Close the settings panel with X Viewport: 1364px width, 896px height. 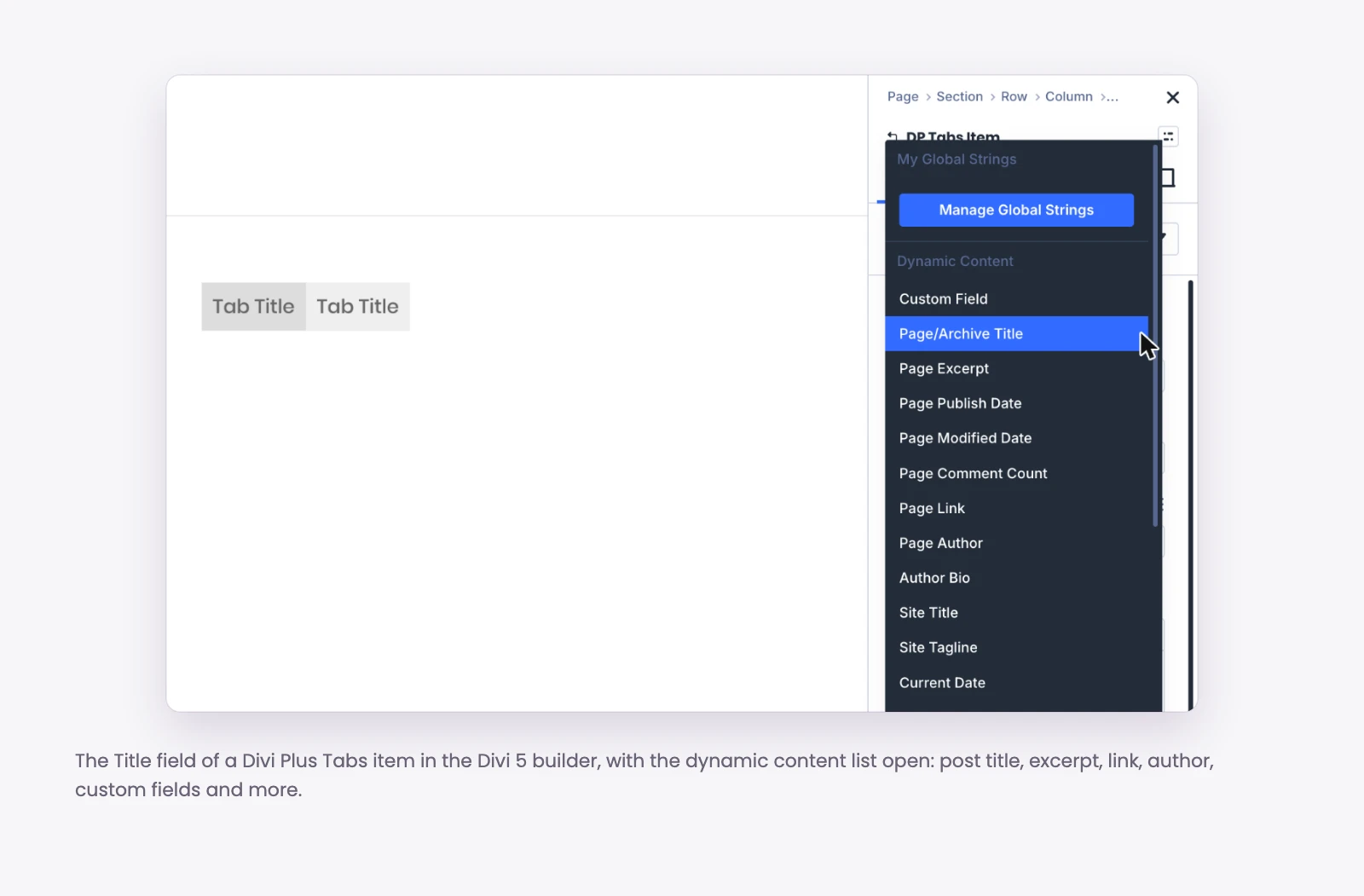[x=1172, y=97]
